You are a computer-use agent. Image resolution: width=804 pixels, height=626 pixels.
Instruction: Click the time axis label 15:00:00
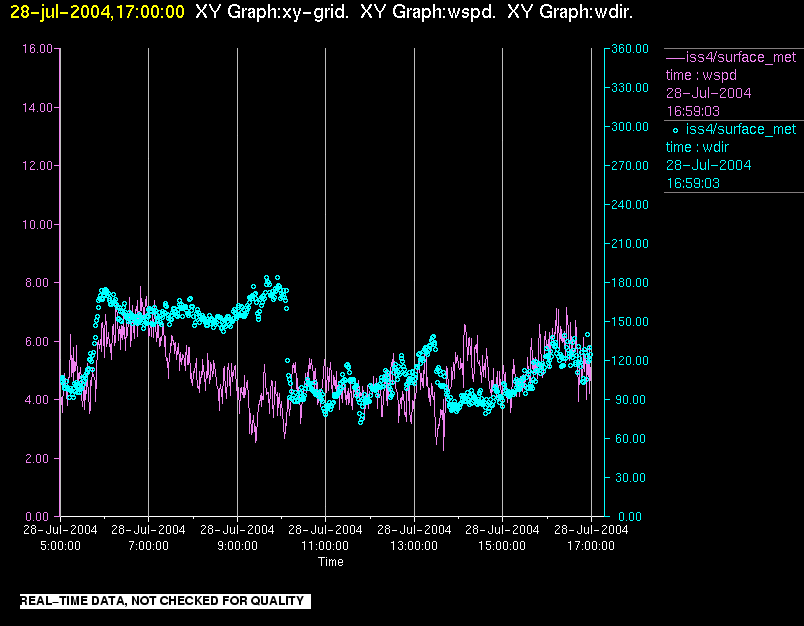[502, 546]
